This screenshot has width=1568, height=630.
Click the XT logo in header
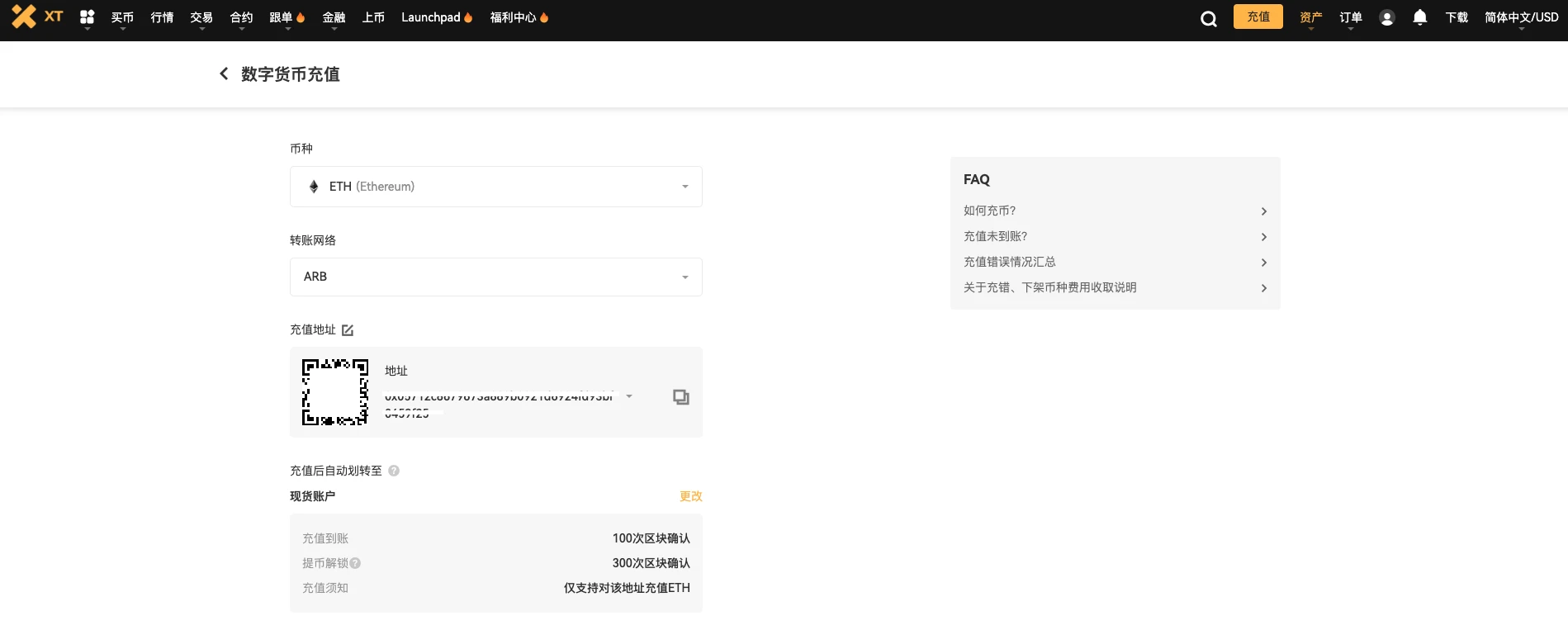(x=37, y=17)
